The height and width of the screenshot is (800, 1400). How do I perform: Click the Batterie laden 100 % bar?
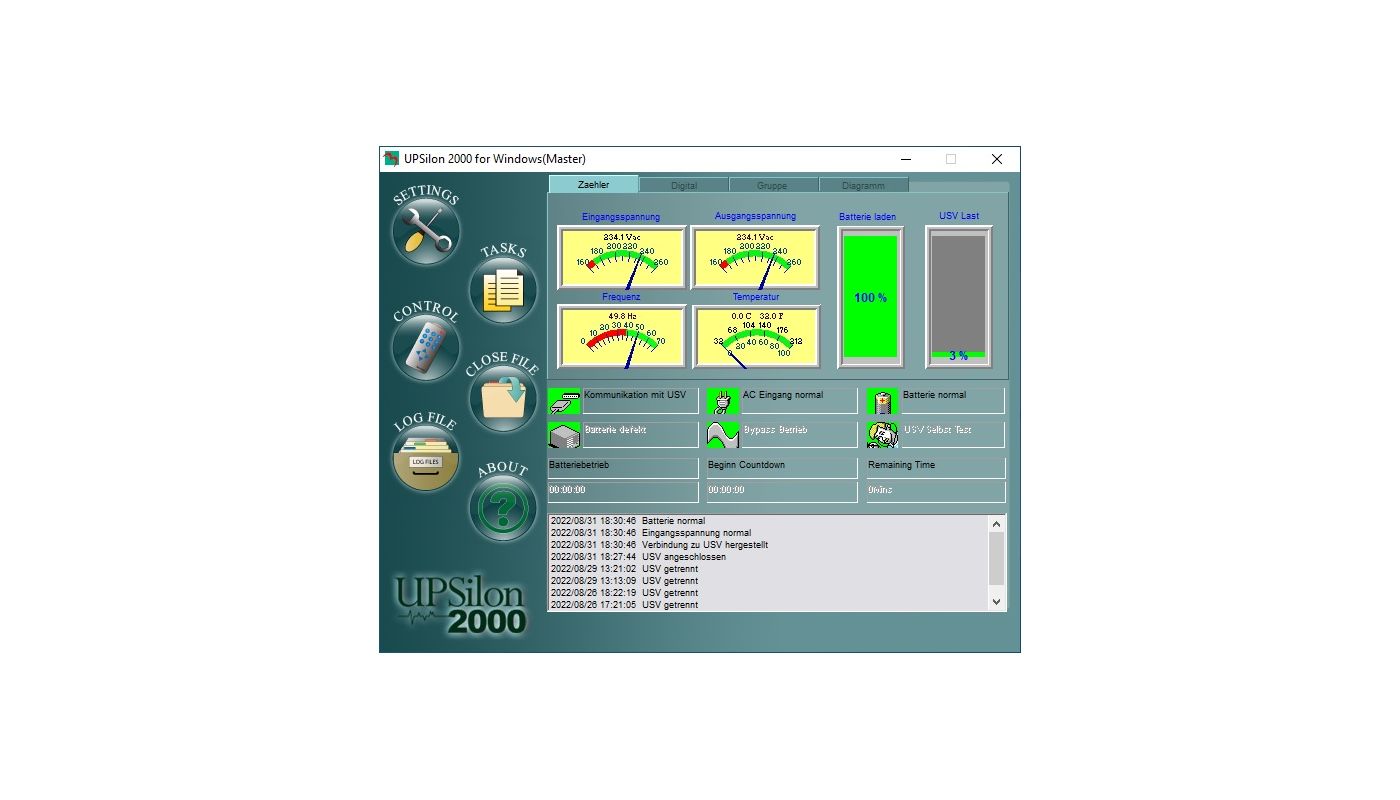point(870,298)
